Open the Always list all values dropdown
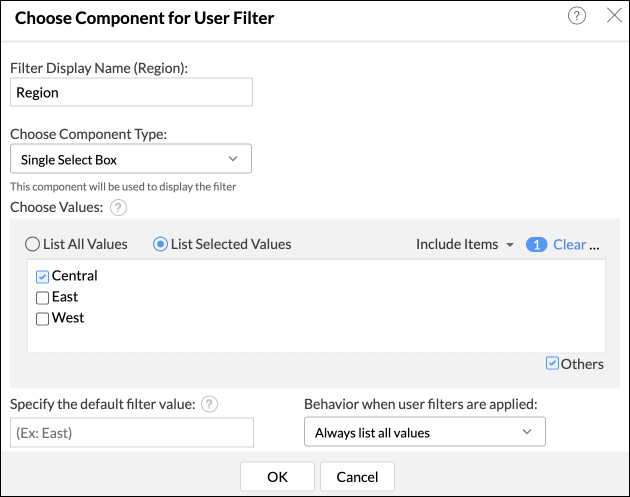 click(424, 432)
